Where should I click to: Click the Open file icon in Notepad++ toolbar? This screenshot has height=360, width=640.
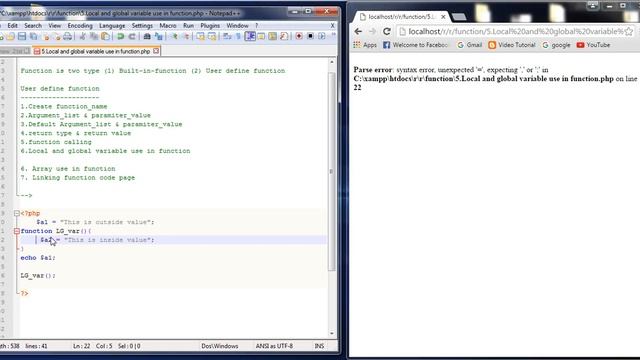coord(10,37)
